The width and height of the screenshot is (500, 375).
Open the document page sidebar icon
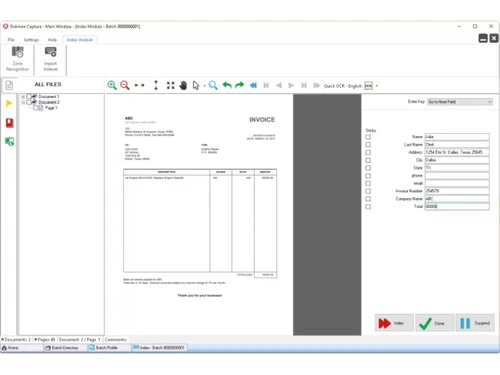(x=9, y=85)
